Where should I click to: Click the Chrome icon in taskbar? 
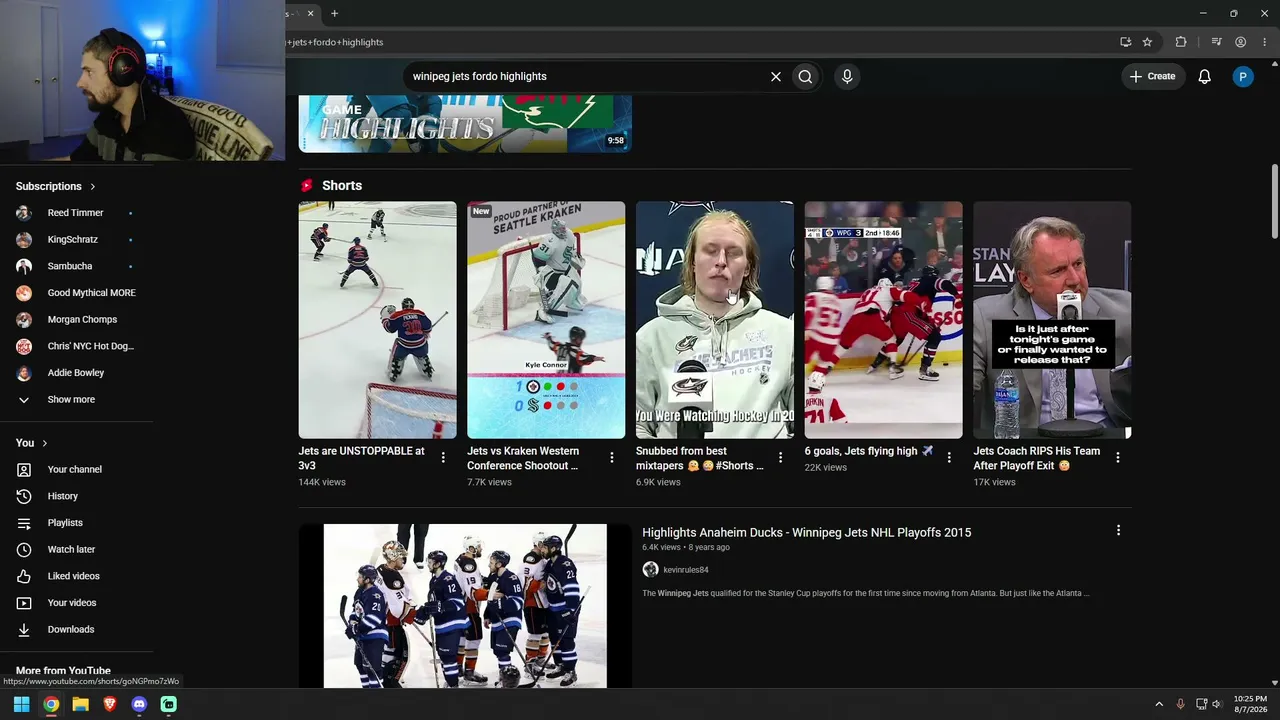click(x=51, y=704)
